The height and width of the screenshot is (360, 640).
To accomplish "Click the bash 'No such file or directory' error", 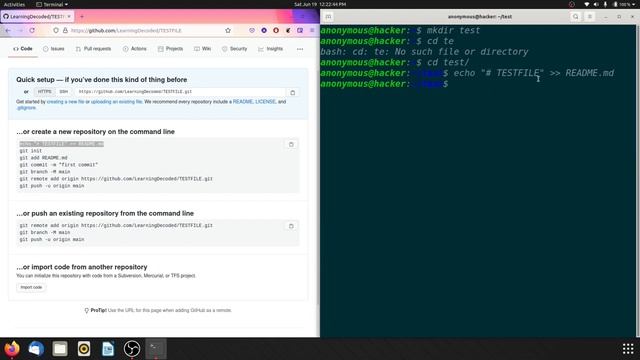I will 424,52.
